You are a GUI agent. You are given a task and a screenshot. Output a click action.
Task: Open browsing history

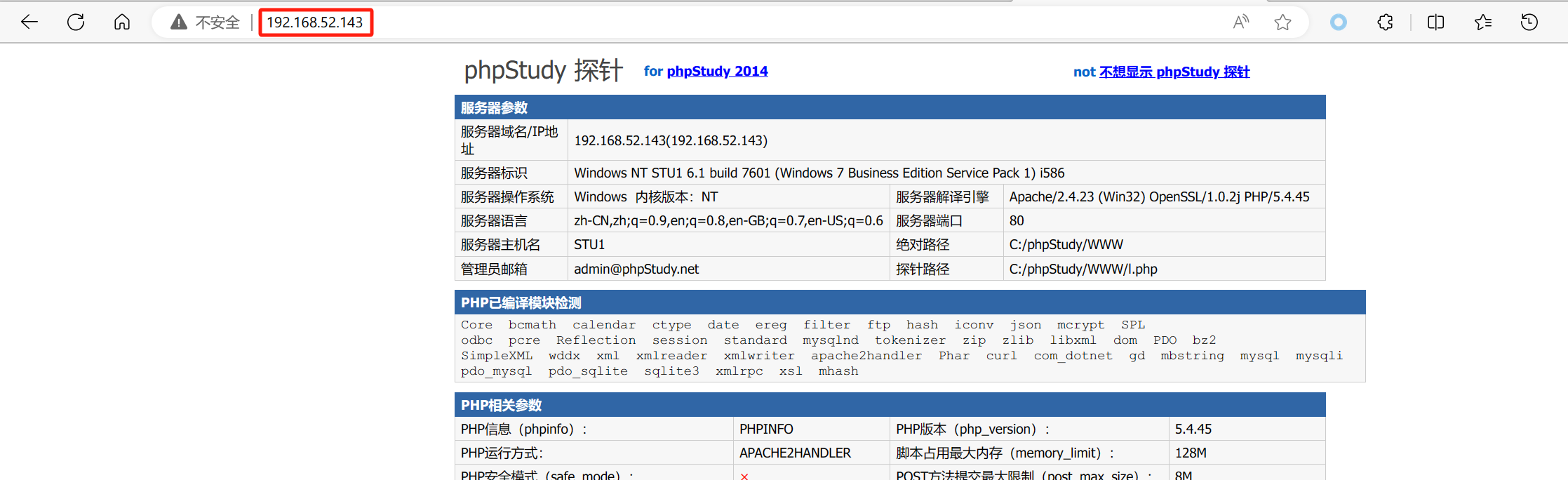[x=1529, y=22]
